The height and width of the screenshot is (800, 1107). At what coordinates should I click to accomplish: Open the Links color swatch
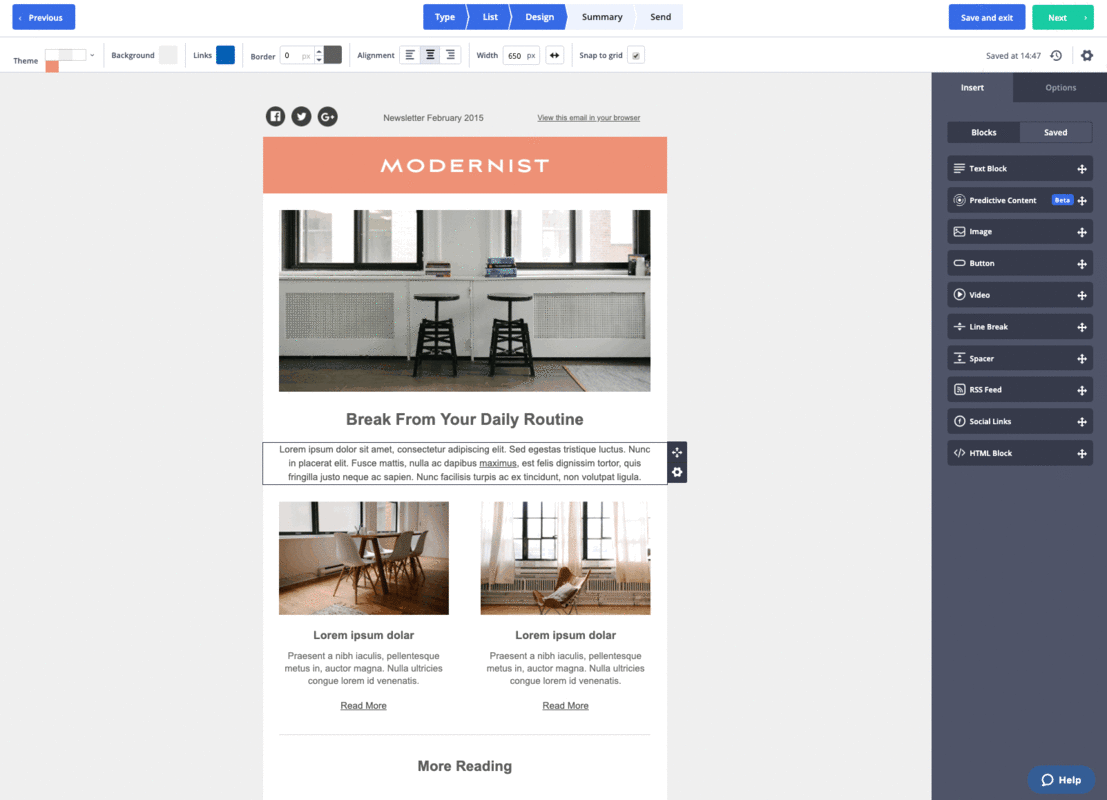[225, 55]
